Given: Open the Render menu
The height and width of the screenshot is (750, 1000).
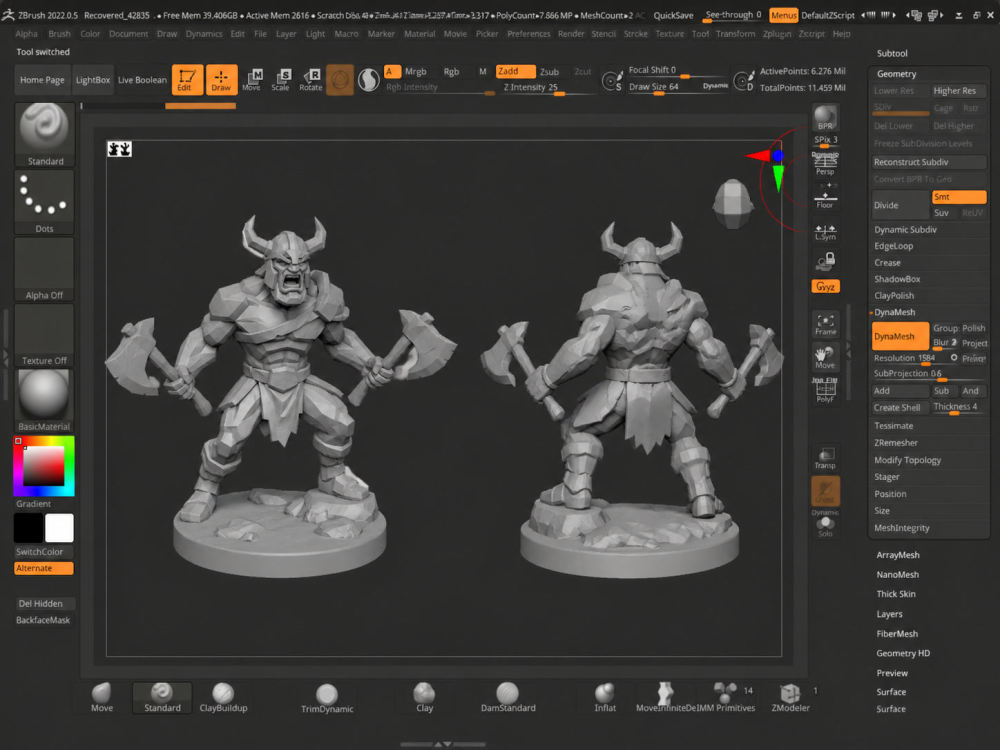Looking at the screenshot, I should [x=571, y=34].
